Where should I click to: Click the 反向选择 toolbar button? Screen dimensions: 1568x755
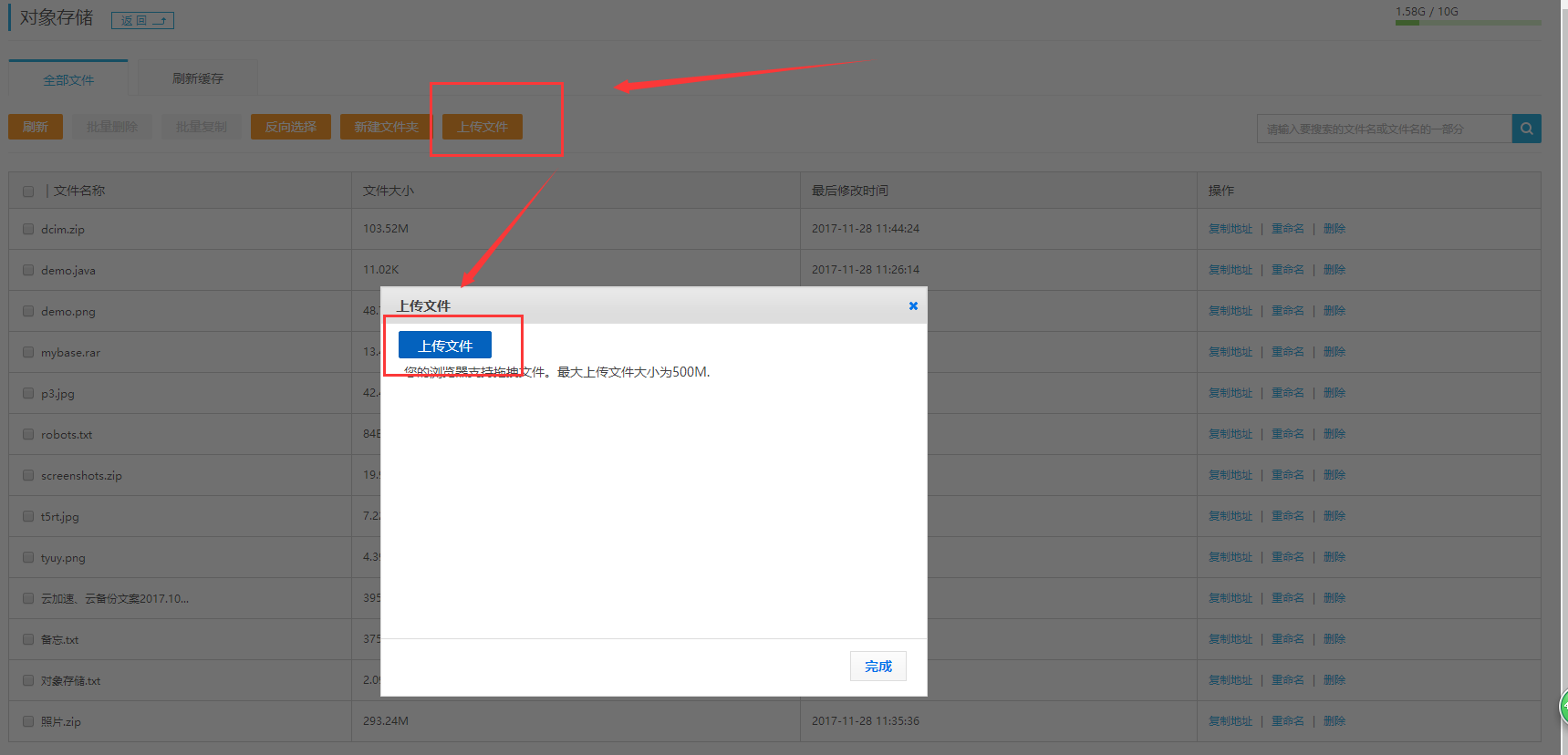[x=291, y=127]
